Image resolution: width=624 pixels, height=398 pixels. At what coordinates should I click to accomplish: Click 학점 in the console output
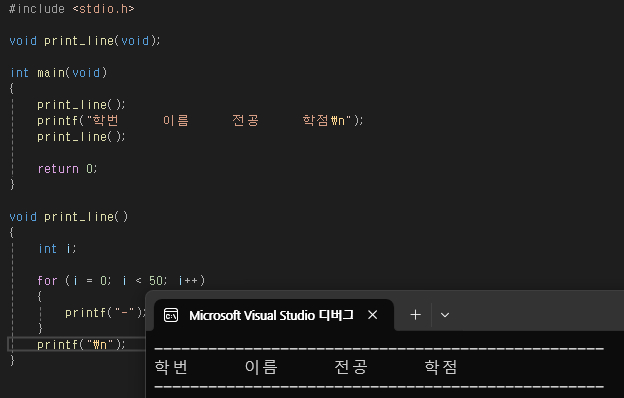pyautogui.click(x=441, y=367)
